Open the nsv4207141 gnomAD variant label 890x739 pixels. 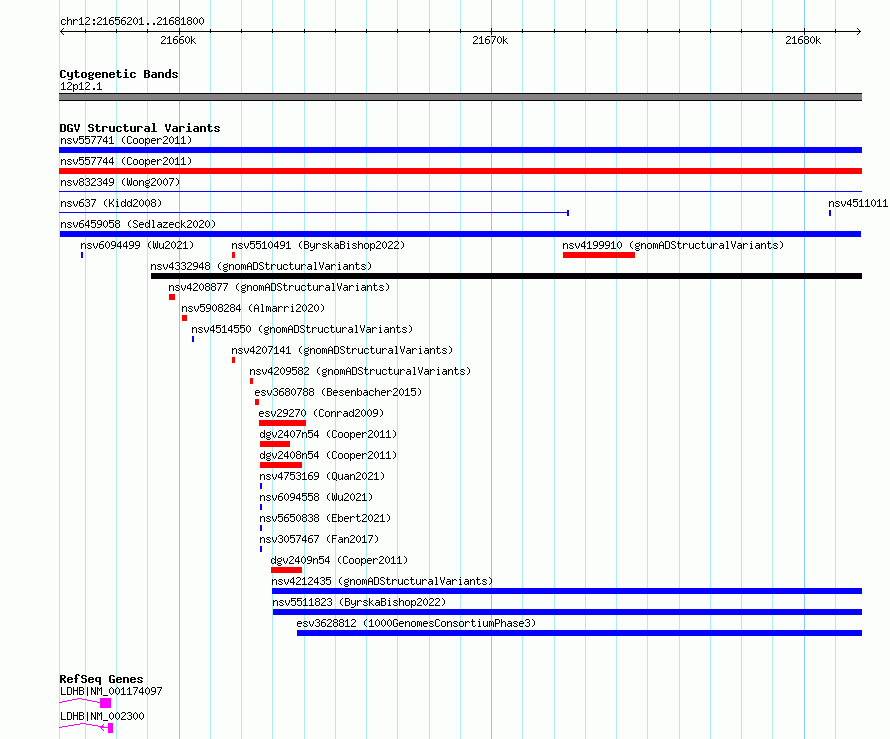[342, 350]
